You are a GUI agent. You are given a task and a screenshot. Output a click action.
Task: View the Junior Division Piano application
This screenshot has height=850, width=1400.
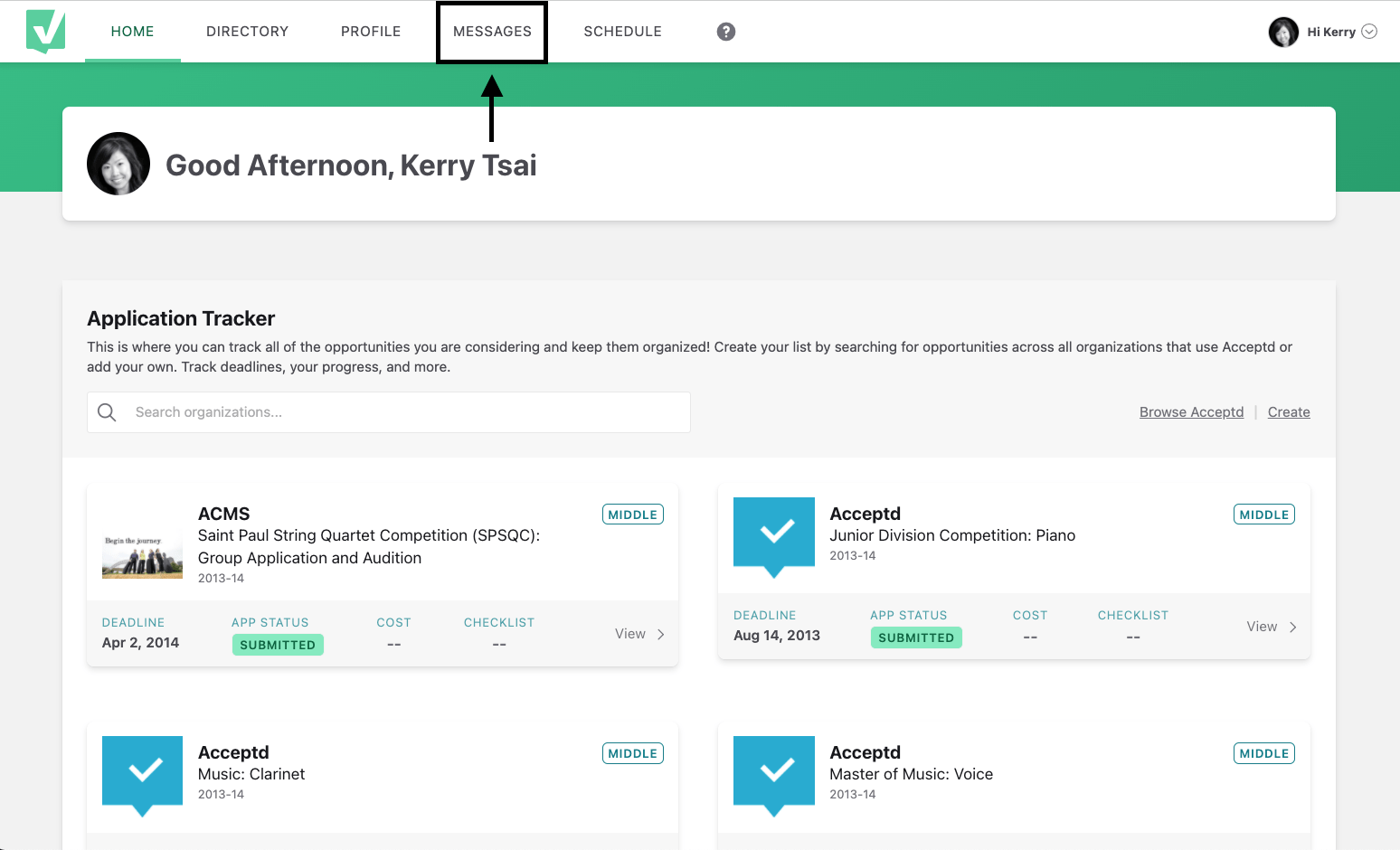pos(1272,627)
